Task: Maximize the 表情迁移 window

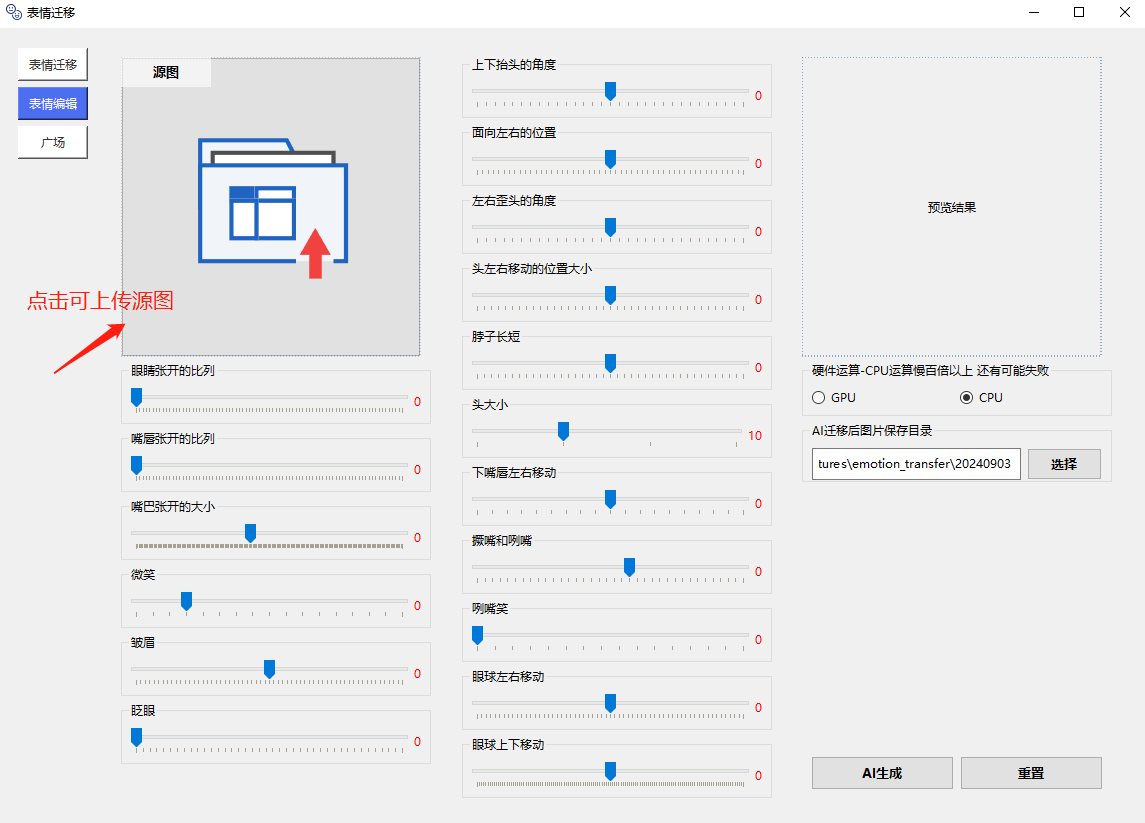Action: click(1079, 12)
